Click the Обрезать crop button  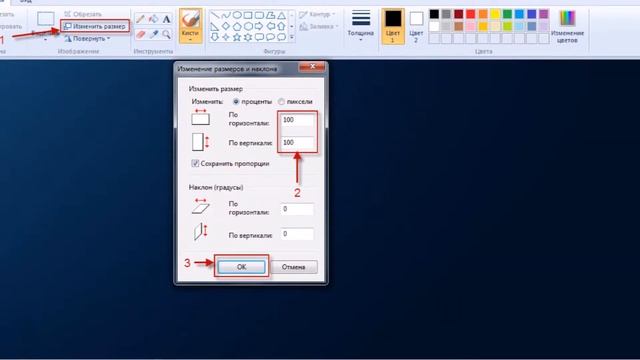click(x=83, y=14)
